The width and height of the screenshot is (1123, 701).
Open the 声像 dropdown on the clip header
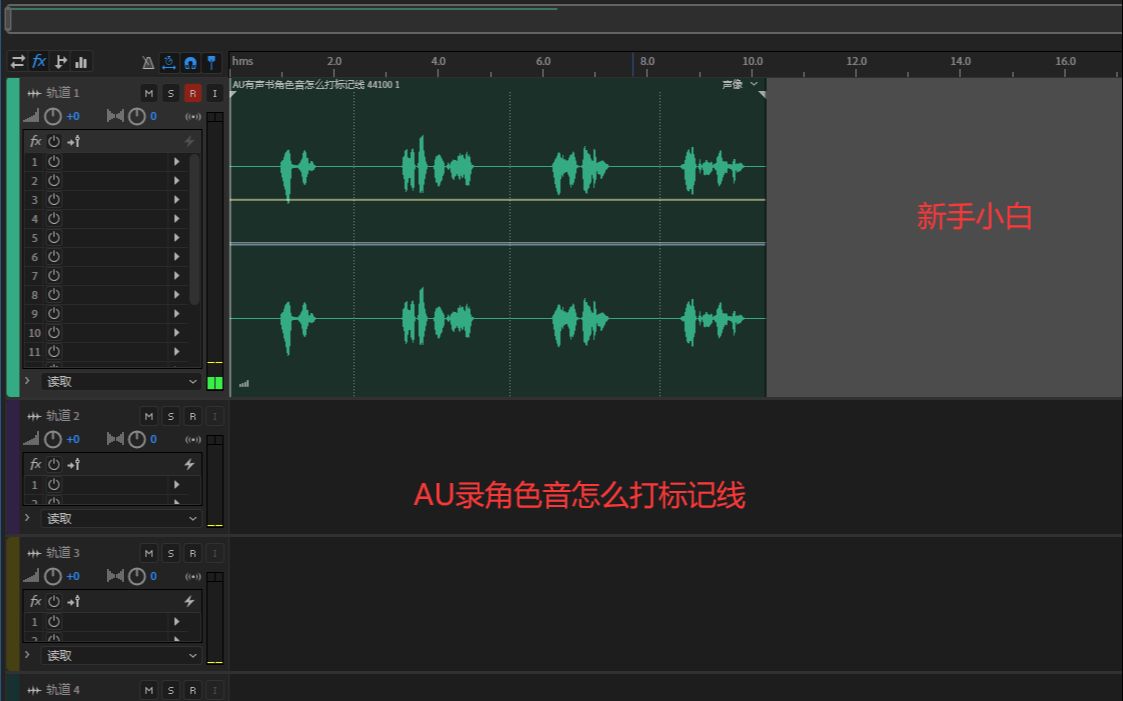click(738, 85)
